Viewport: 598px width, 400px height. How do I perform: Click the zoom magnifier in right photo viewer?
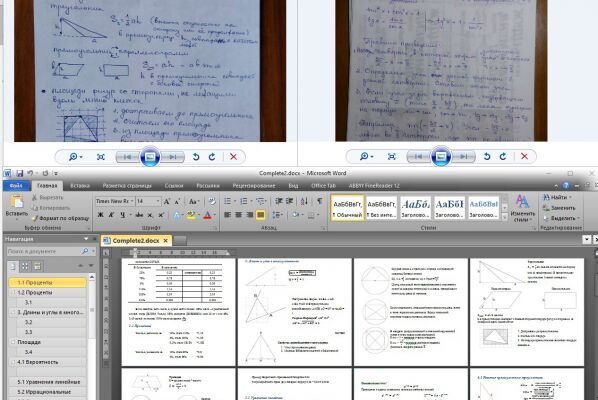coord(364,156)
